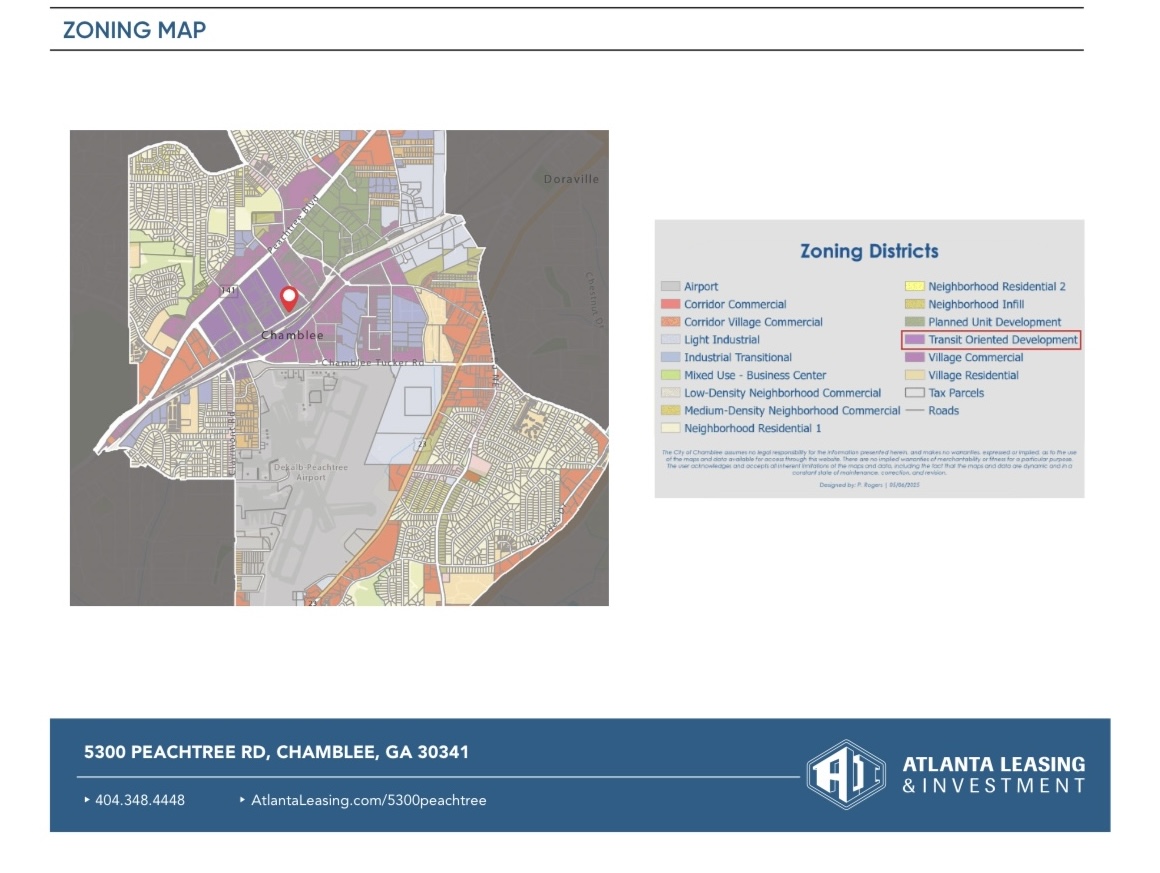This screenshot has width=1160, height=873.
Task: Click the red location pin on the map
Action: tap(289, 297)
